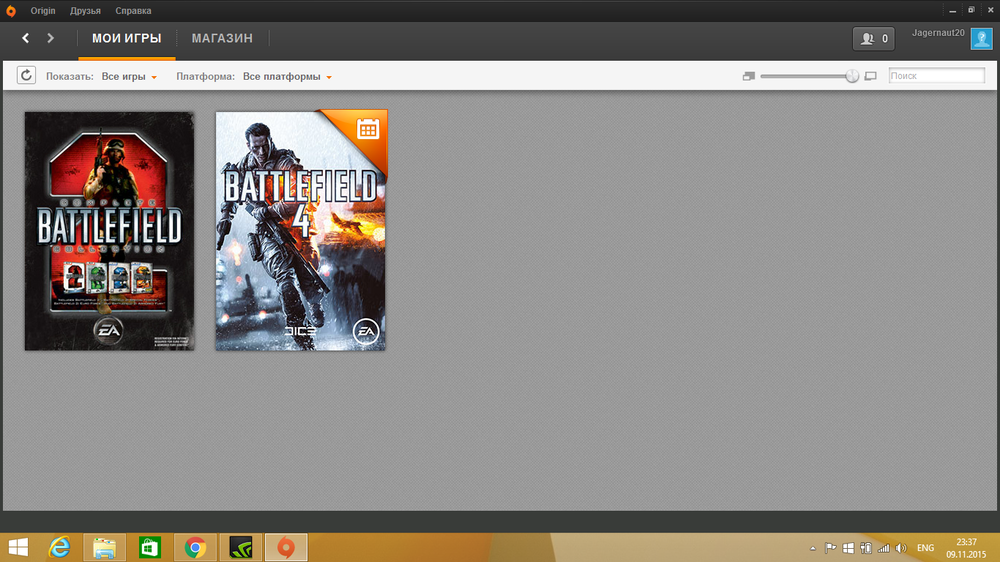
Task: Switch to the МАГАЗИН tab
Action: point(222,38)
